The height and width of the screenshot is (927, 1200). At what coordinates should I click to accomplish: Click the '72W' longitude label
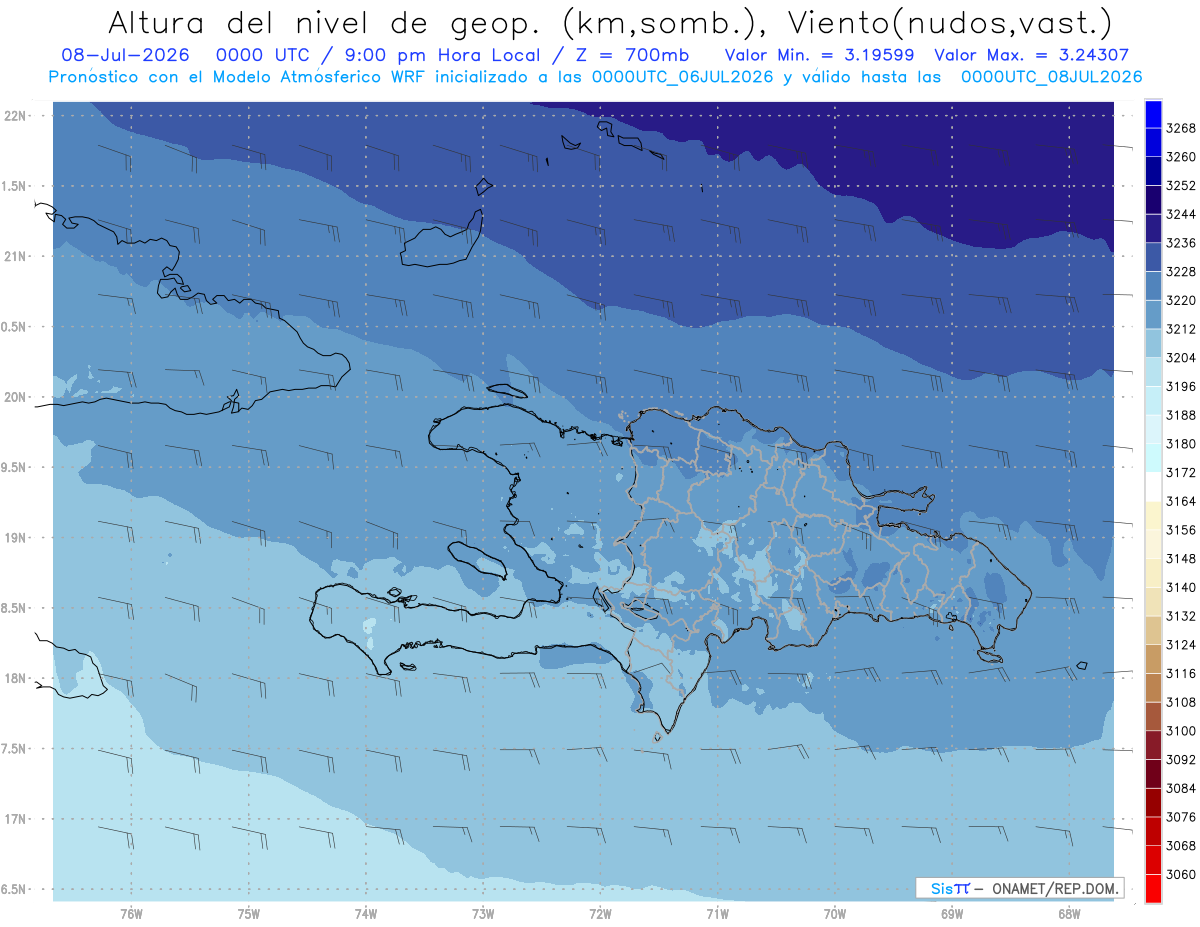(x=600, y=914)
